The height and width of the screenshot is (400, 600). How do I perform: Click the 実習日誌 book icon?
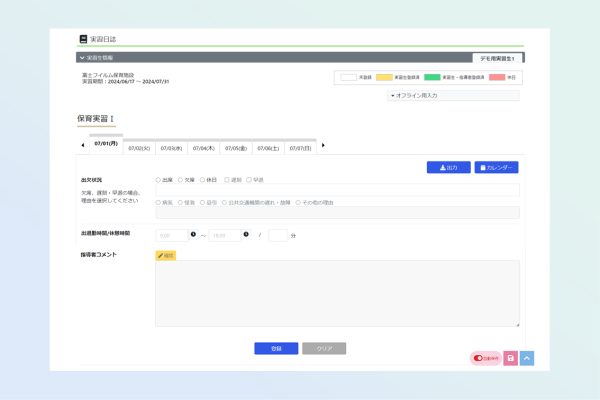pyautogui.click(x=83, y=39)
